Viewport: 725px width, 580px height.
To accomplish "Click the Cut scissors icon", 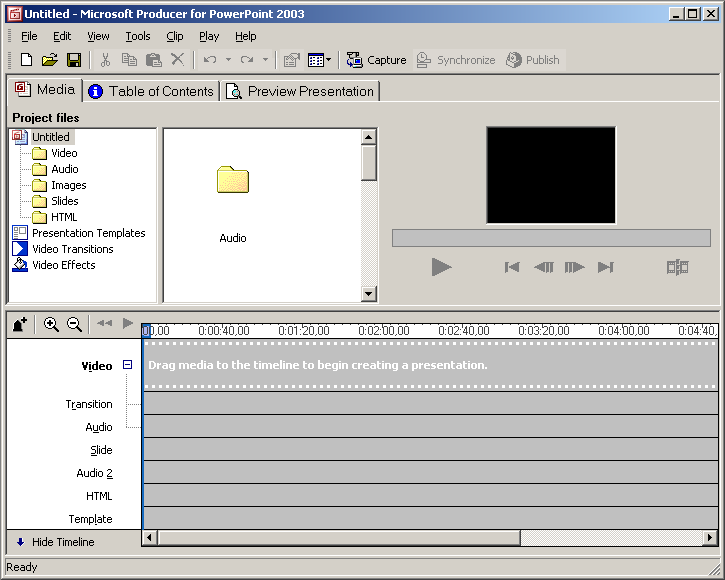I will 105,60.
